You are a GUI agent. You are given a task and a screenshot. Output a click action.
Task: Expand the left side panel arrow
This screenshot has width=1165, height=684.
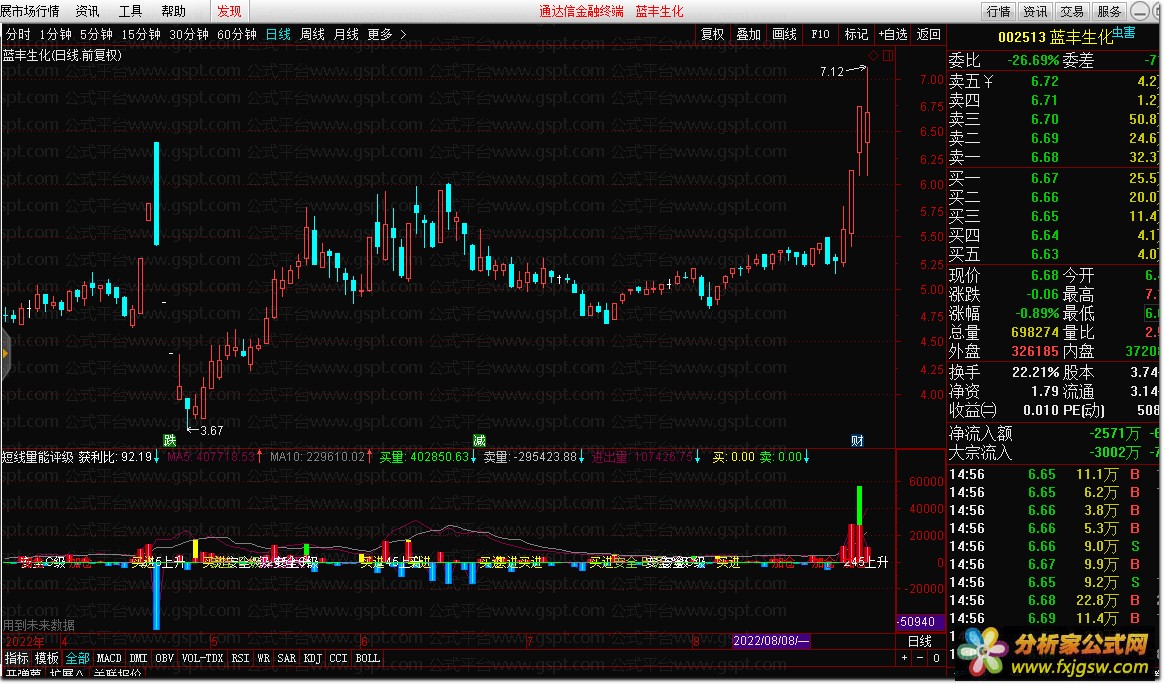4,354
